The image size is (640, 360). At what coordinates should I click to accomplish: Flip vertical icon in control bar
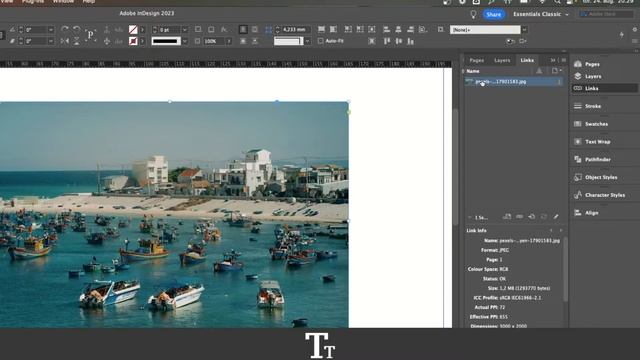tap(76, 41)
